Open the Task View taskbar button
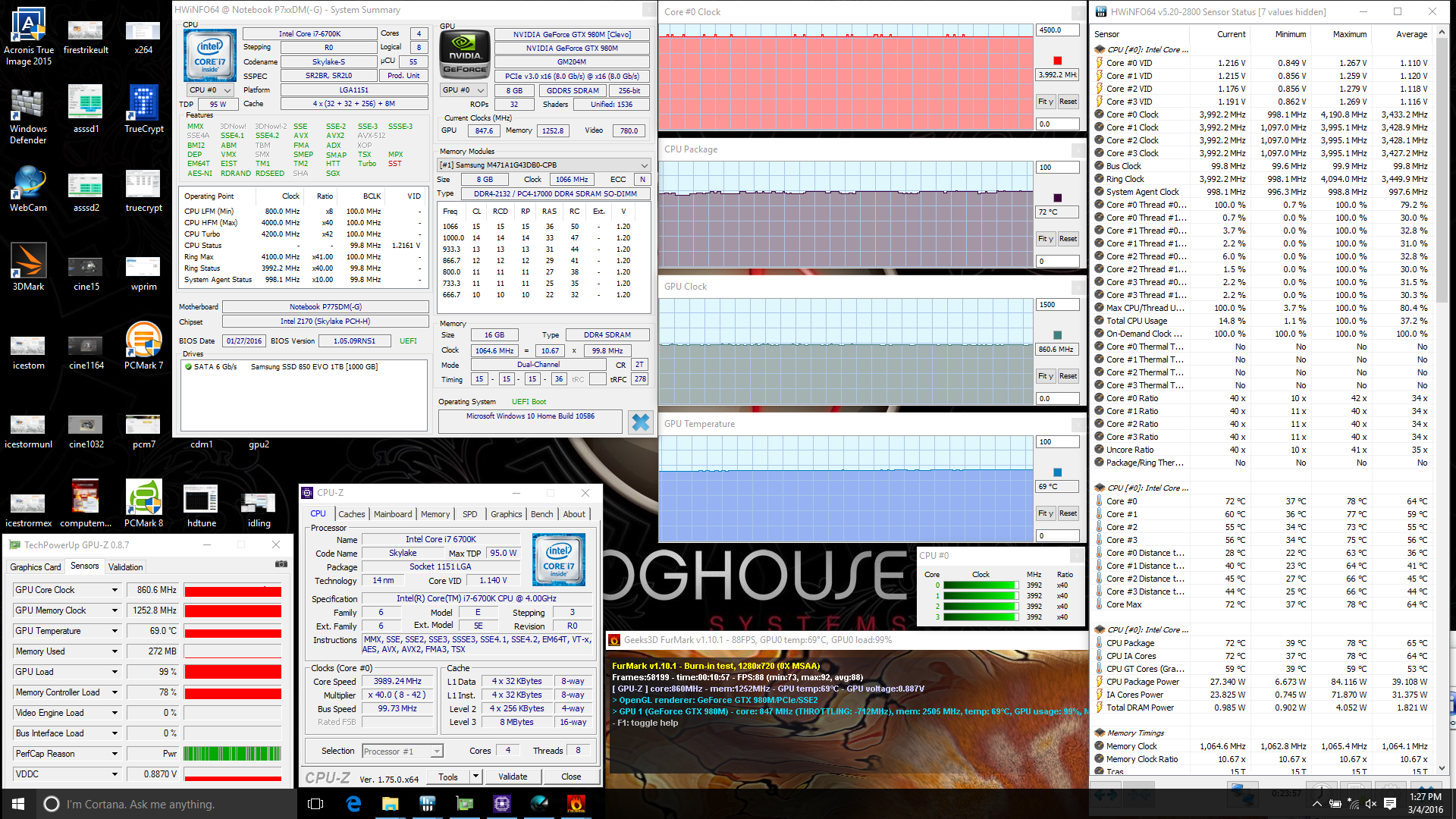Viewport: 1456px width, 819px height. (316, 804)
